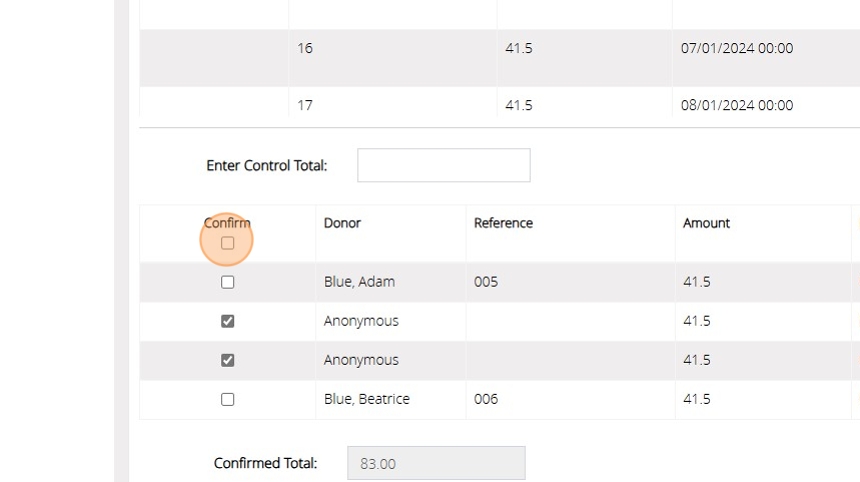Select the donor name Blue, Beatrice
The height and width of the screenshot is (482, 860).
[366, 399]
